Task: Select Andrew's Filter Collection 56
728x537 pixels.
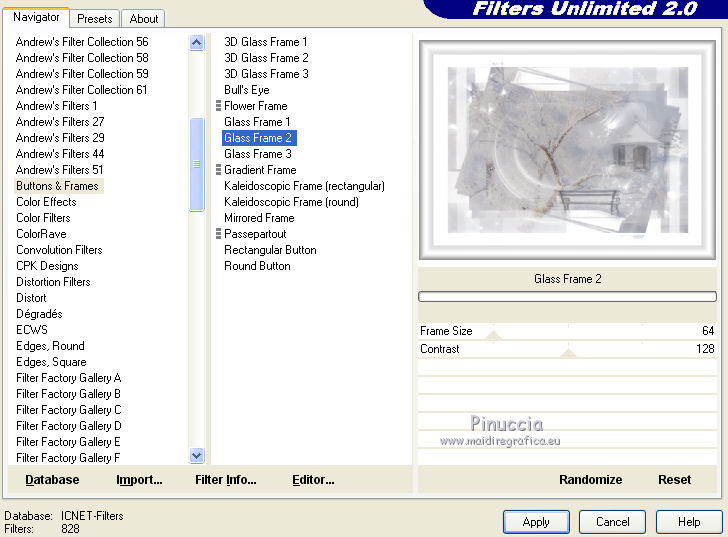Action: 82,42
